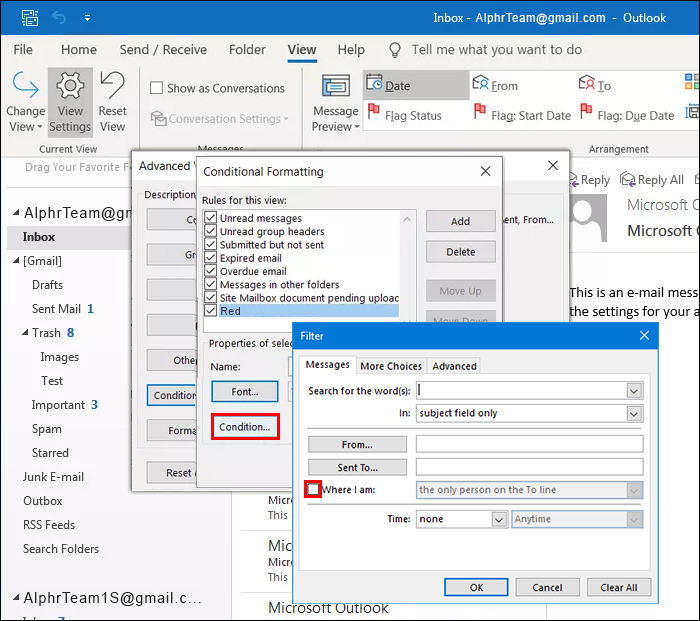Expand the 'In: subject field only' dropdown

tap(634, 413)
